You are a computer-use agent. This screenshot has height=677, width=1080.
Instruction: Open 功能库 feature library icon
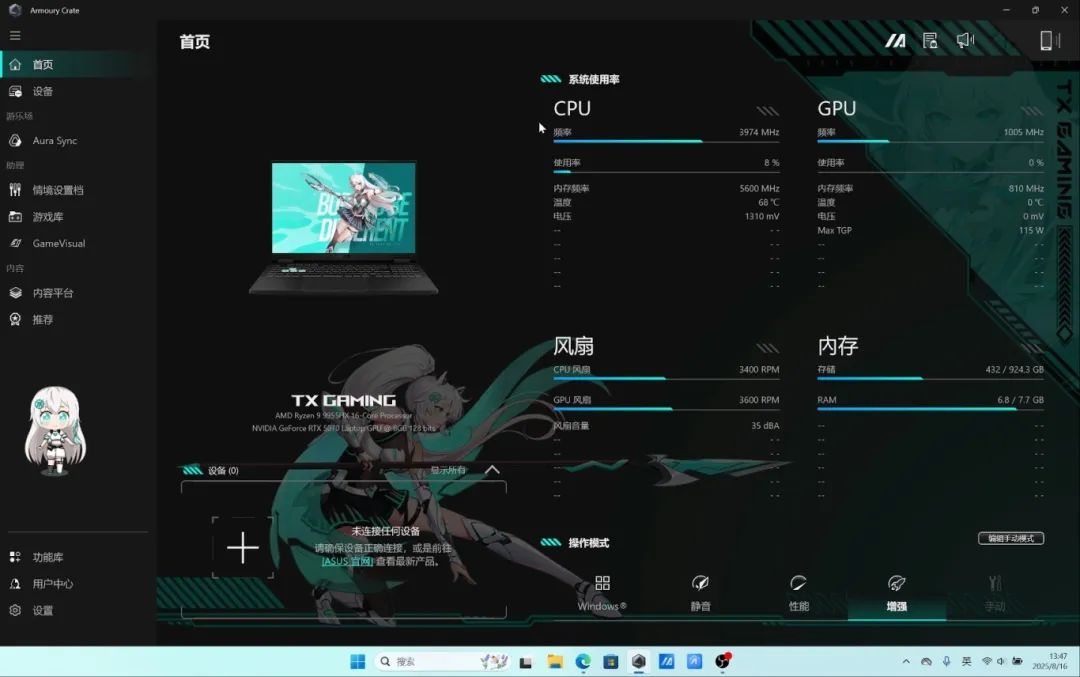[15, 557]
